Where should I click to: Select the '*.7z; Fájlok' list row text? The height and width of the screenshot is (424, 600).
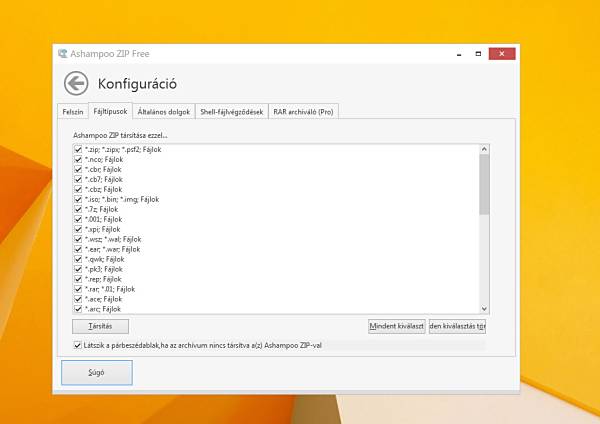(x=101, y=209)
